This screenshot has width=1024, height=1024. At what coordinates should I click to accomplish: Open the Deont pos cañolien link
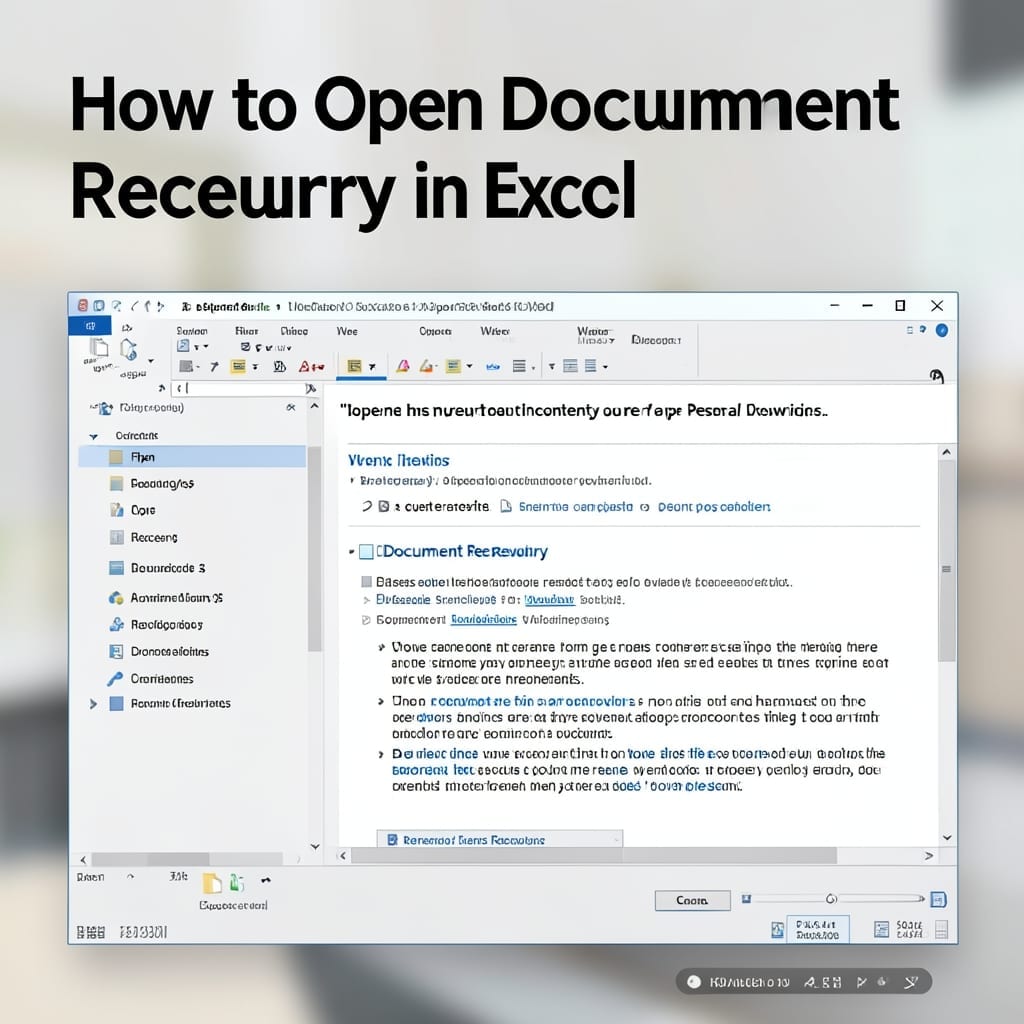click(714, 507)
